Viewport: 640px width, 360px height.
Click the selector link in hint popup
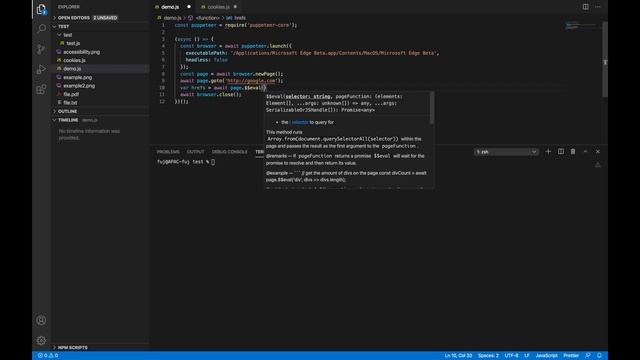click(299, 122)
